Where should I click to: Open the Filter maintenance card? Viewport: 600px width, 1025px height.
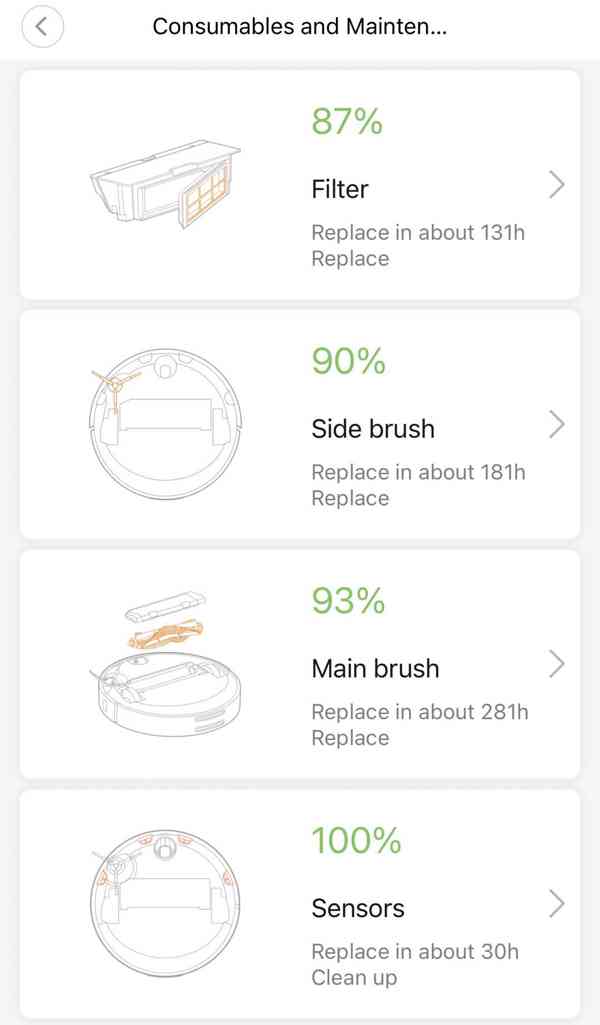[300, 180]
